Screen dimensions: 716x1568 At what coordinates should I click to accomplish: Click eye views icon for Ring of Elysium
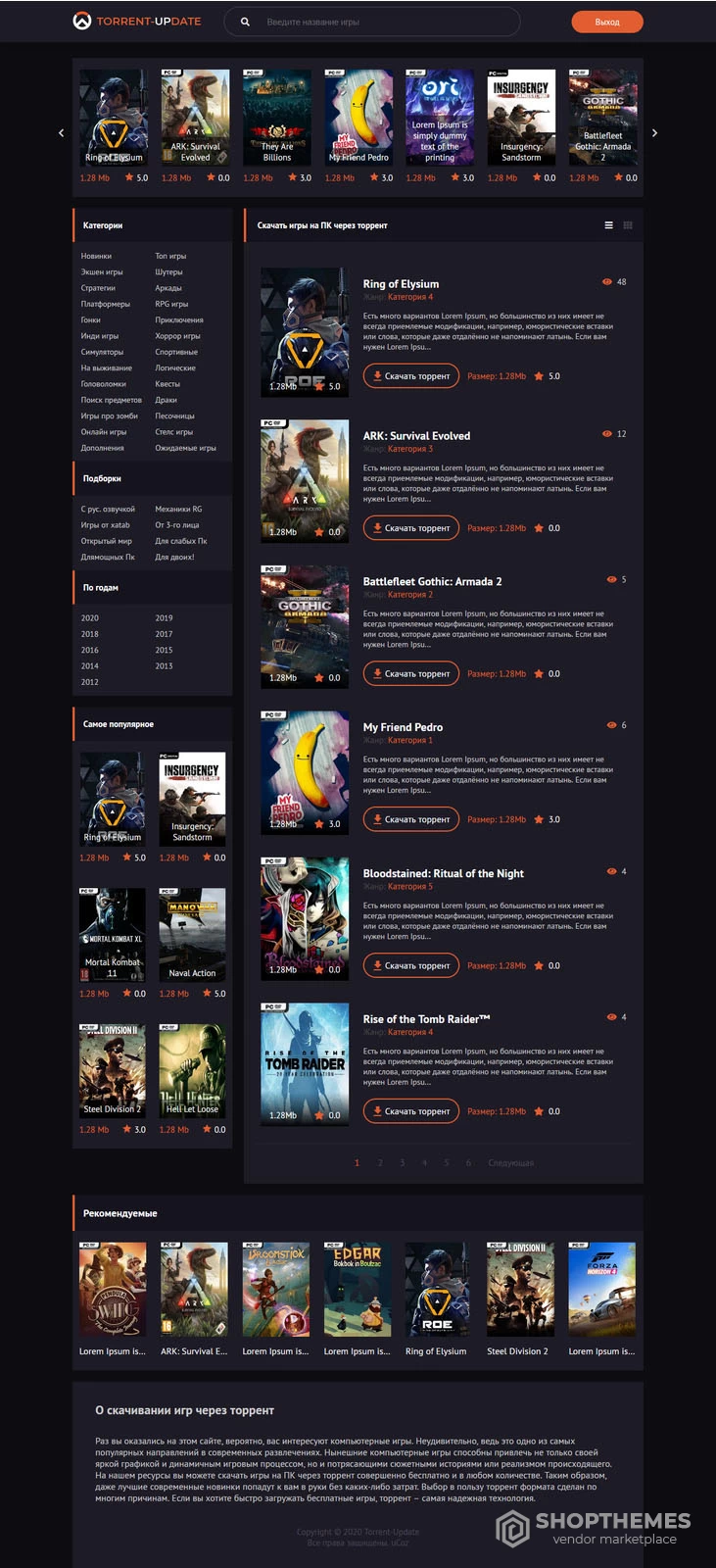tap(607, 281)
